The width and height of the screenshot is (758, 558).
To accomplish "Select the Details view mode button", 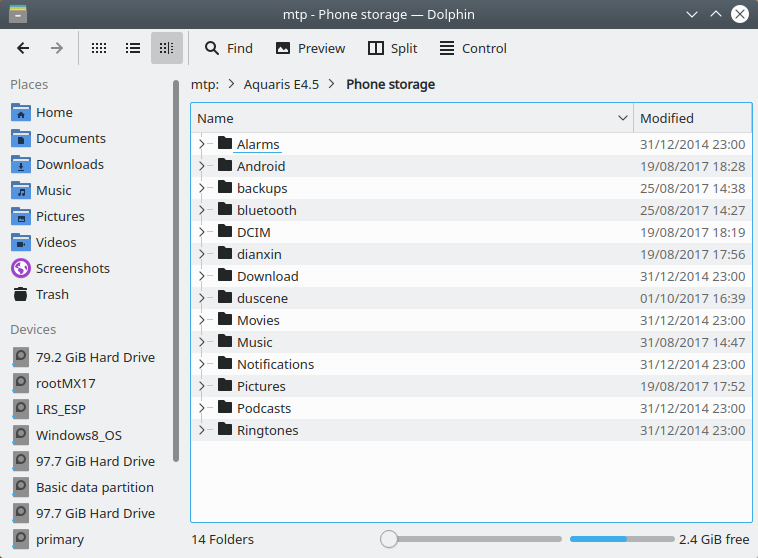I will [x=167, y=48].
